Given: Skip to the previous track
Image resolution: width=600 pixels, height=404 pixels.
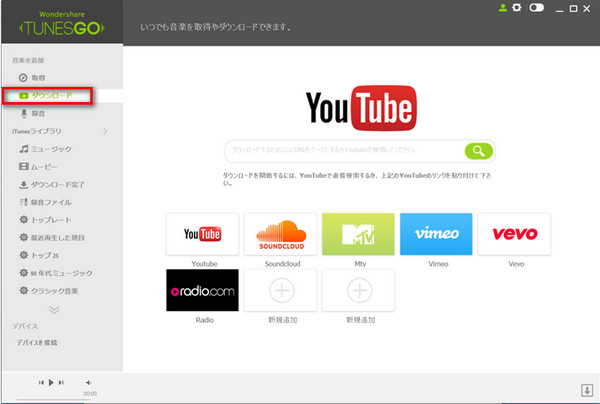Looking at the screenshot, I should point(41,382).
